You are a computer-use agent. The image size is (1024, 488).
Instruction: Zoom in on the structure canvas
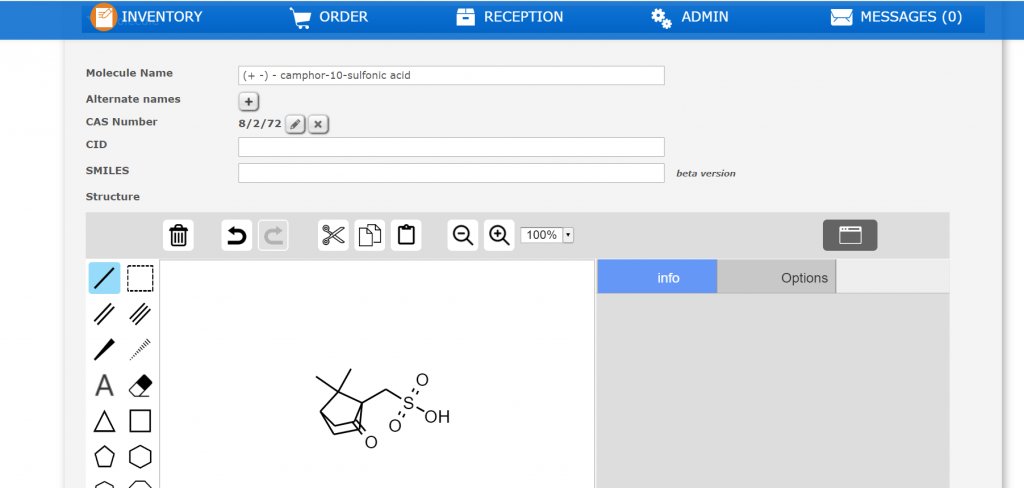click(499, 235)
